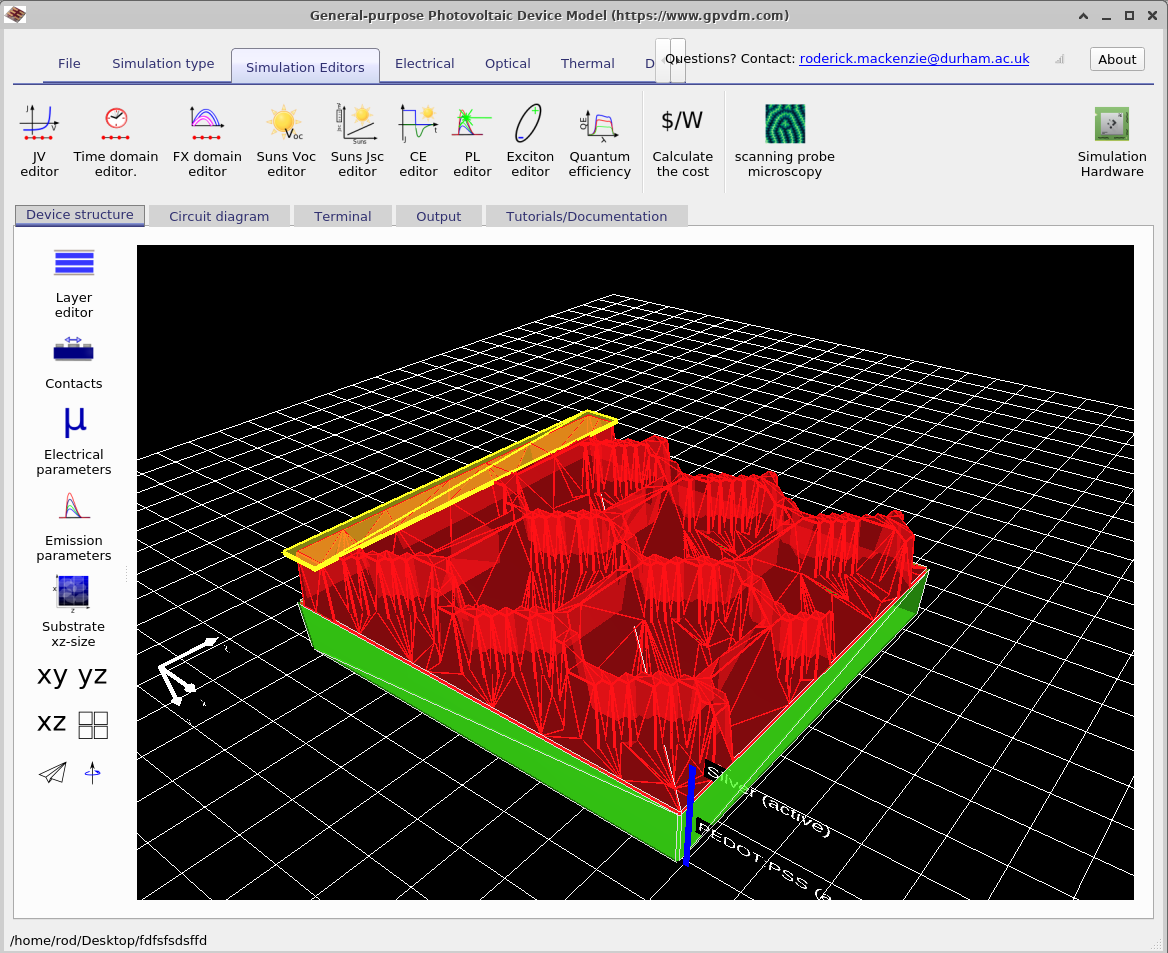The height and width of the screenshot is (953, 1168).
Task: Email roderick.mackenzie@durham.ac.uk via the contact link
Action: 913,58
